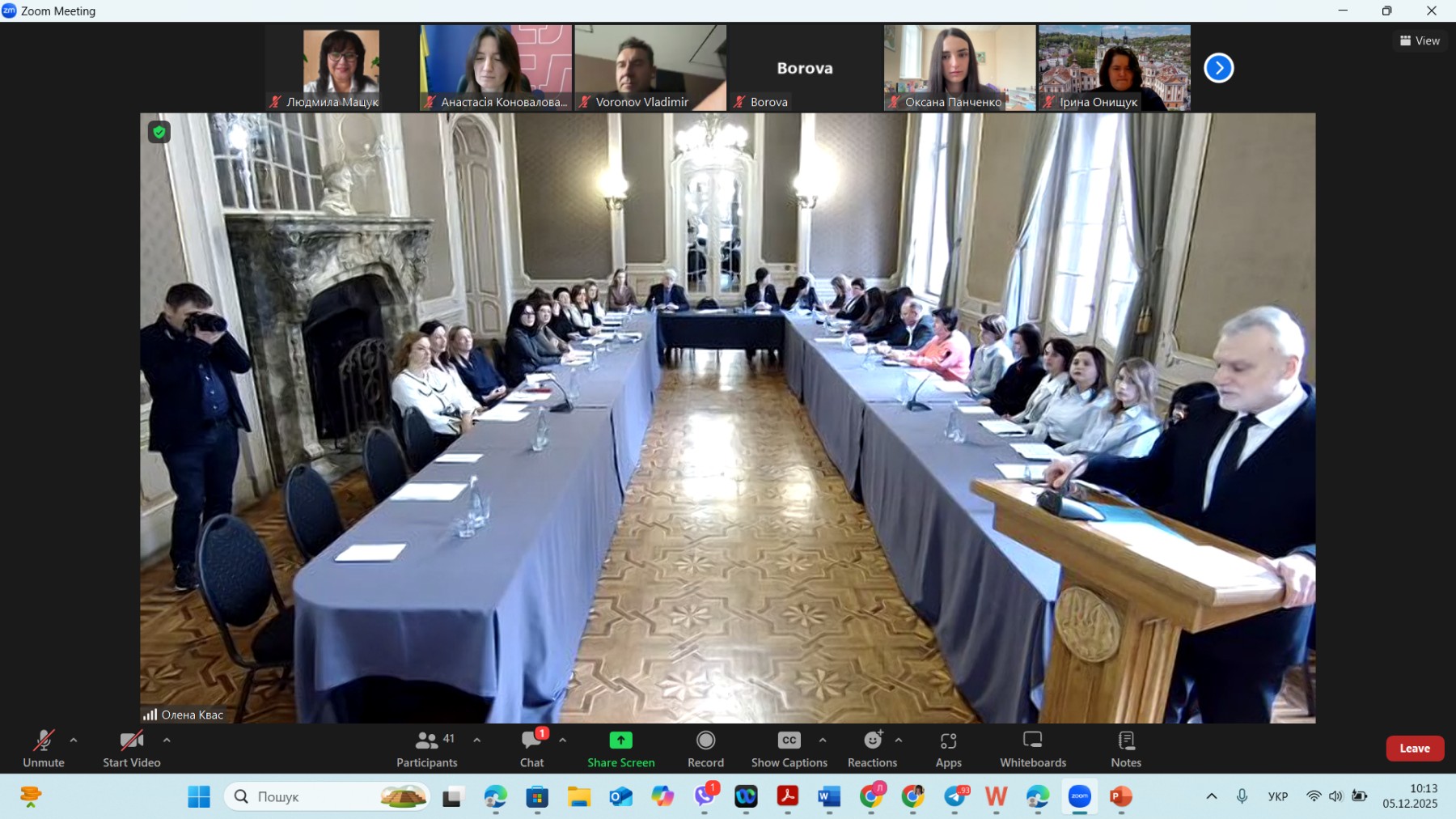Expand audio options arrow next to Unmute

tap(74, 740)
